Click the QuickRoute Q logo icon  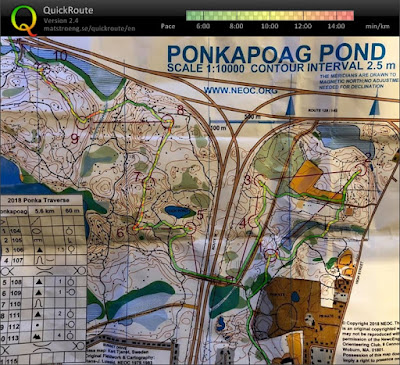pyautogui.click(x=24, y=20)
